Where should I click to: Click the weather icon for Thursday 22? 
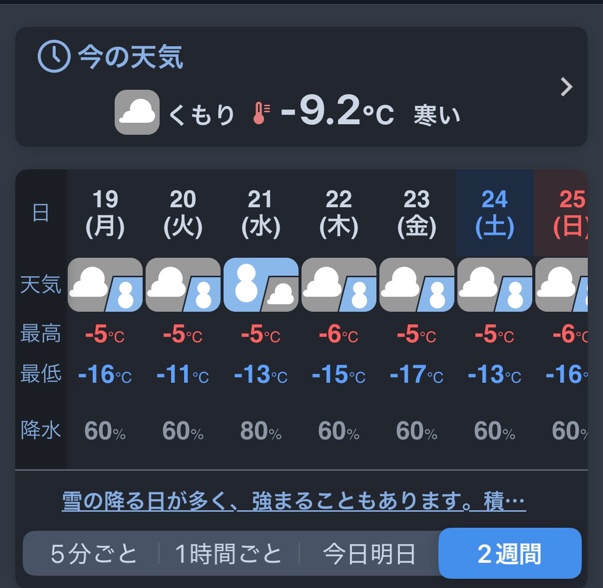click(339, 285)
